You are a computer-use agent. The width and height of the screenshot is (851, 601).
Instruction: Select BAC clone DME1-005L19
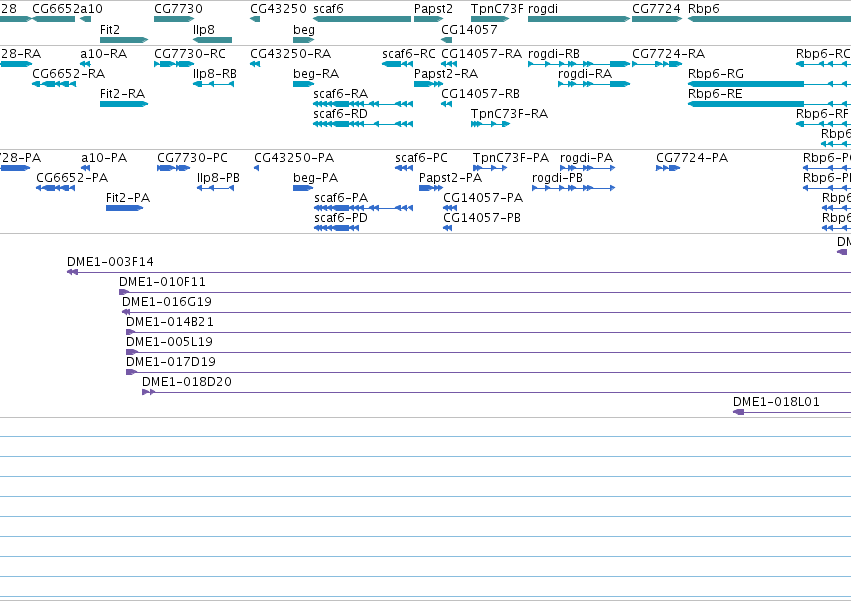point(488,352)
